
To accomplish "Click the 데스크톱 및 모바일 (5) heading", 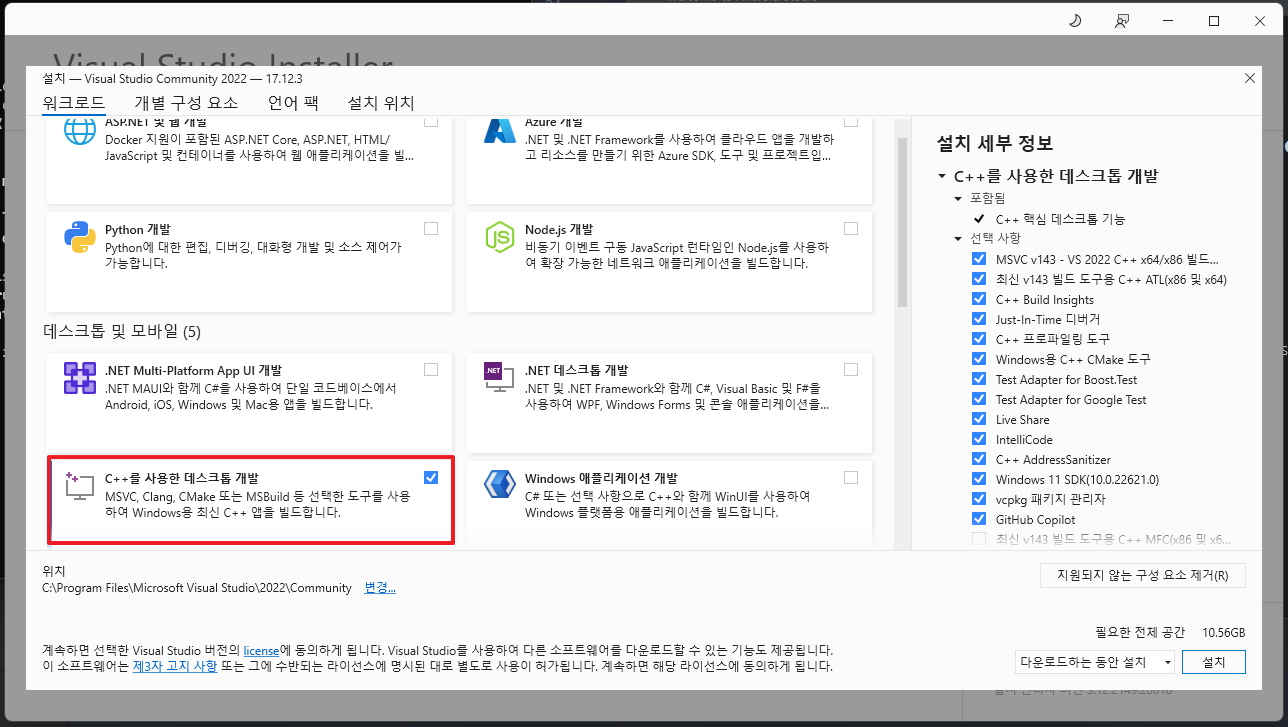I will point(122,331).
